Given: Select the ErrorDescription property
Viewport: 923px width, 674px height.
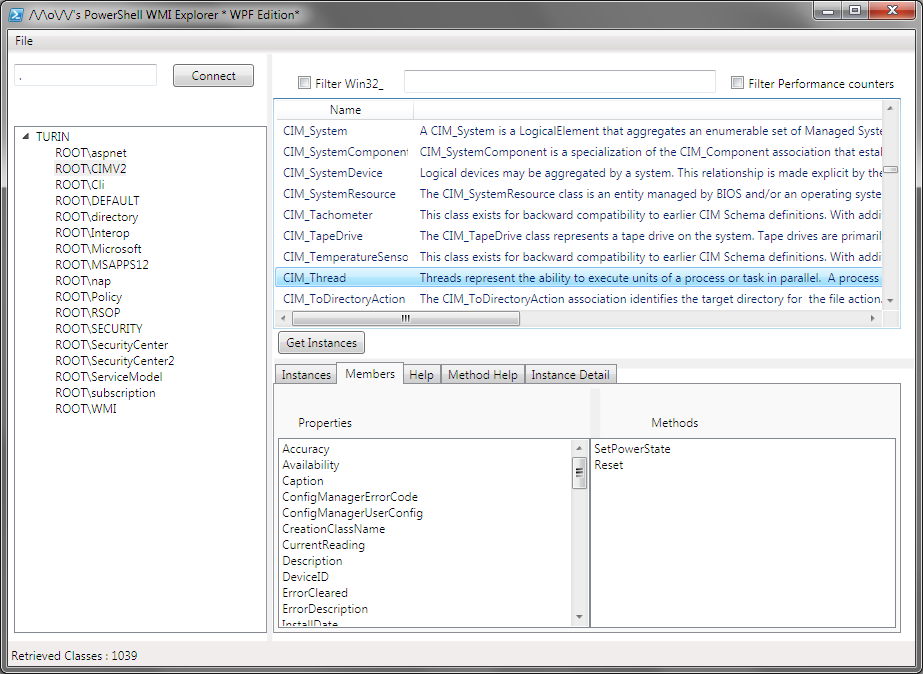Looking at the screenshot, I should pos(325,609).
